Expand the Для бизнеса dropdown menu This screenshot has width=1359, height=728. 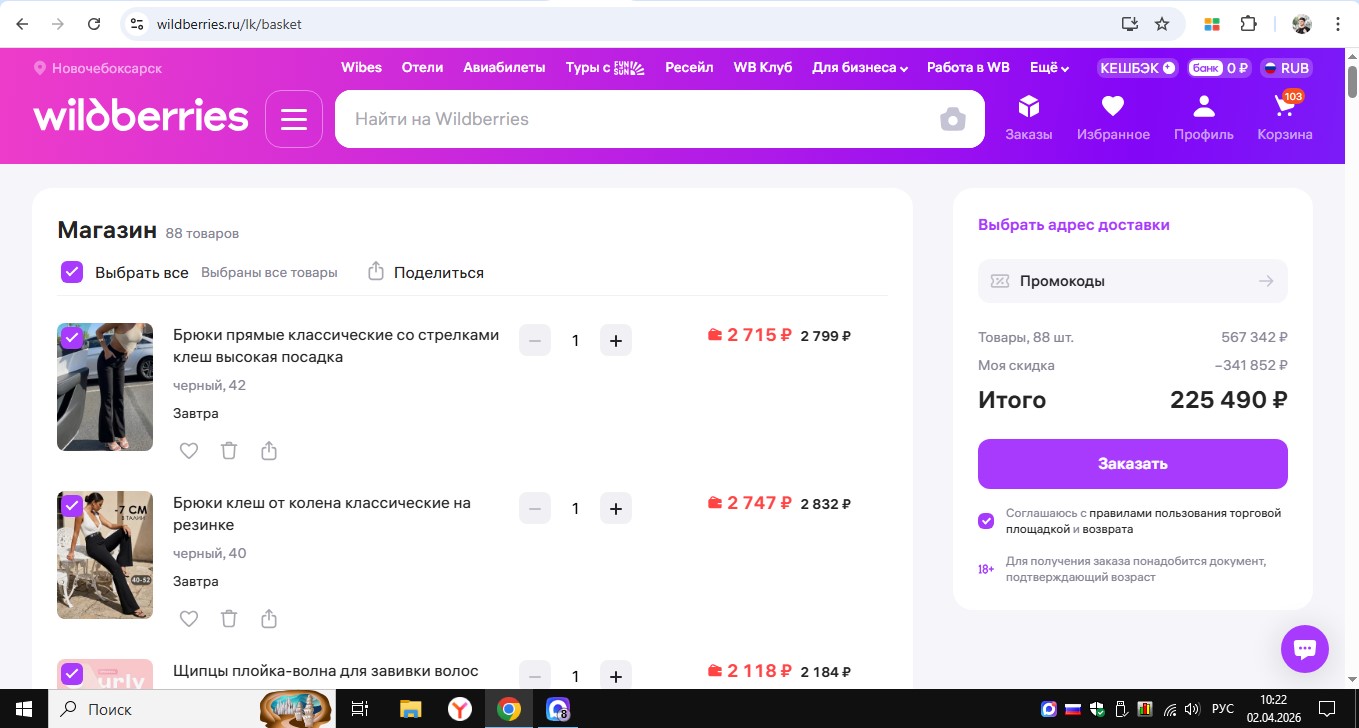(860, 68)
